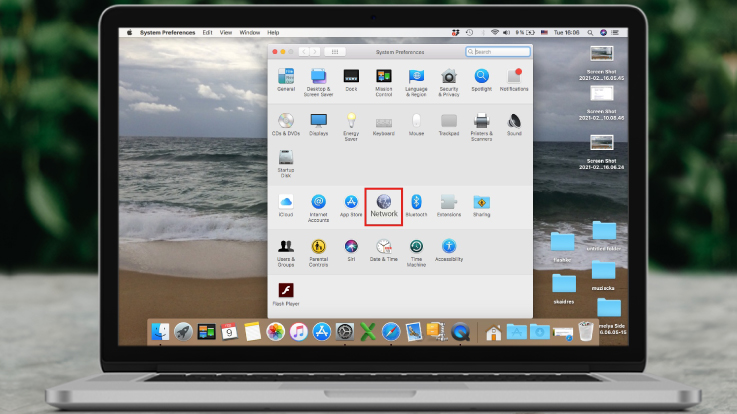Open the Sharing preferences
737x414 pixels.
(x=481, y=203)
